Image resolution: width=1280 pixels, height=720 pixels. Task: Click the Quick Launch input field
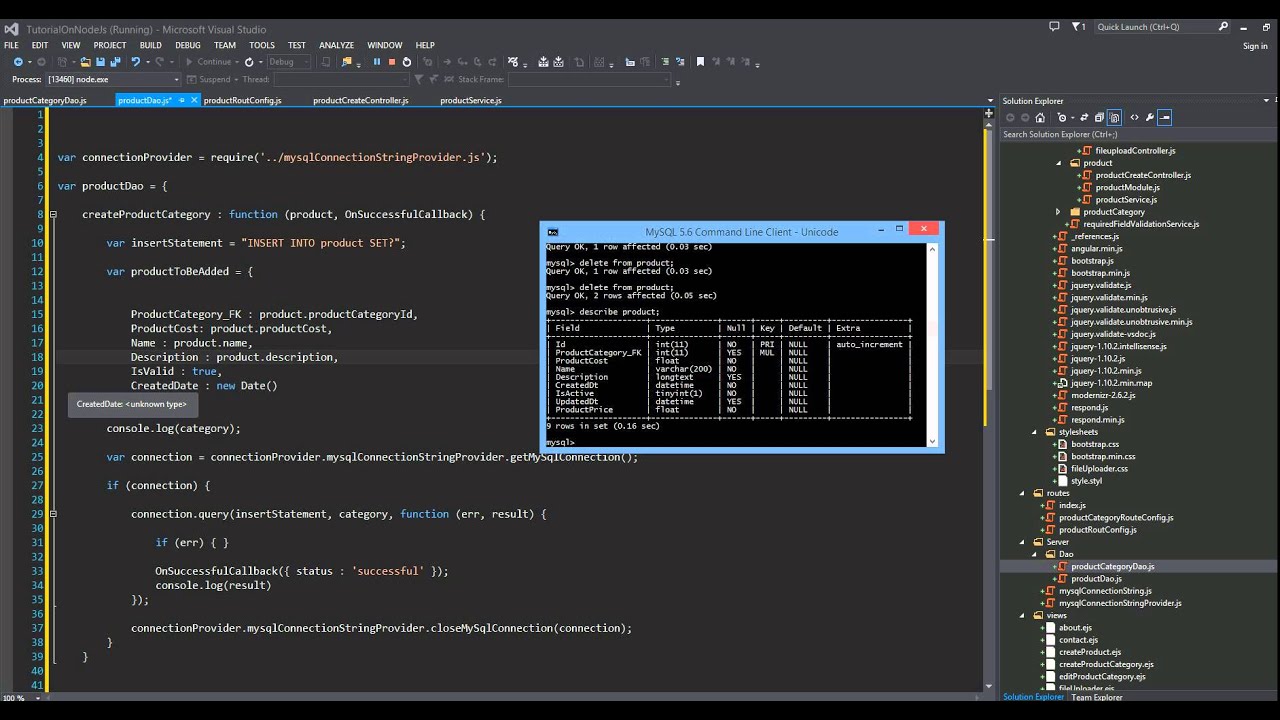pyautogui.click(x=1155, y=27)
